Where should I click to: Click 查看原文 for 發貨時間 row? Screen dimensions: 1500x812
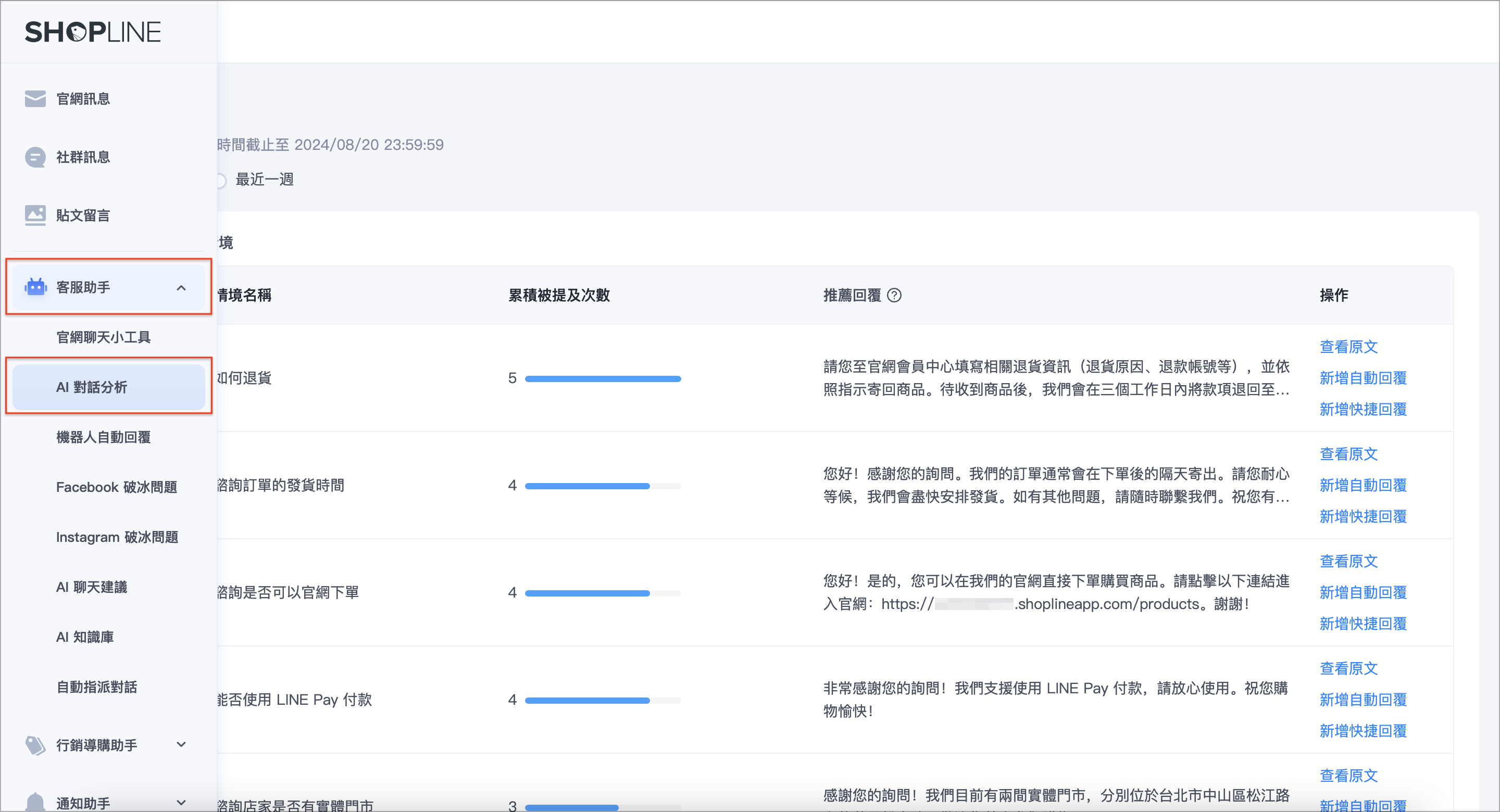pos(1348,454)
